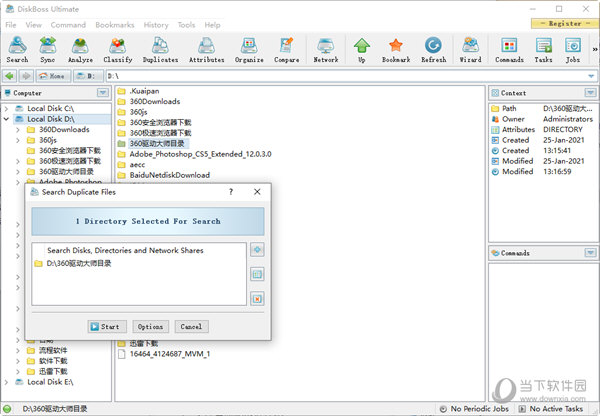
Task: Open the Compare tool
Action: [287, 50]
